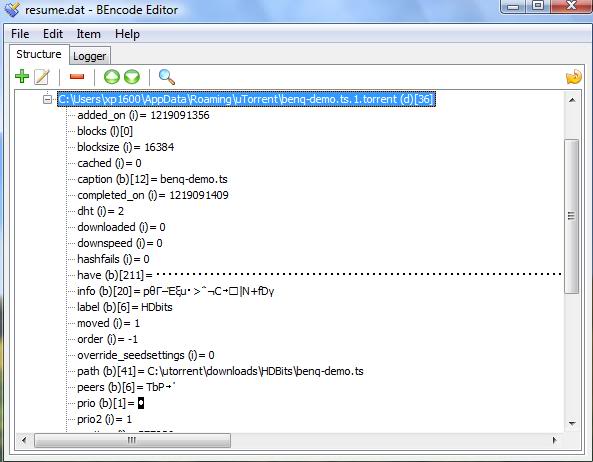The image size is (593, 462).
Task: Select the prio2 (i)= 1 row
Action: tap(105, 419)
